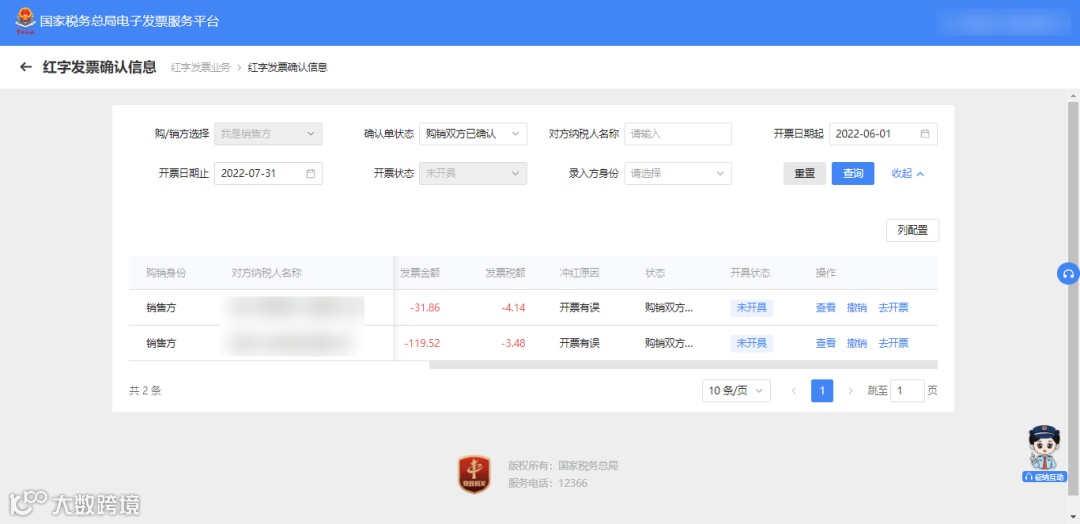1080x524 pixels.
Task: Click the back arrow beside 红字发票确认信息
Action: coord(26,67)
